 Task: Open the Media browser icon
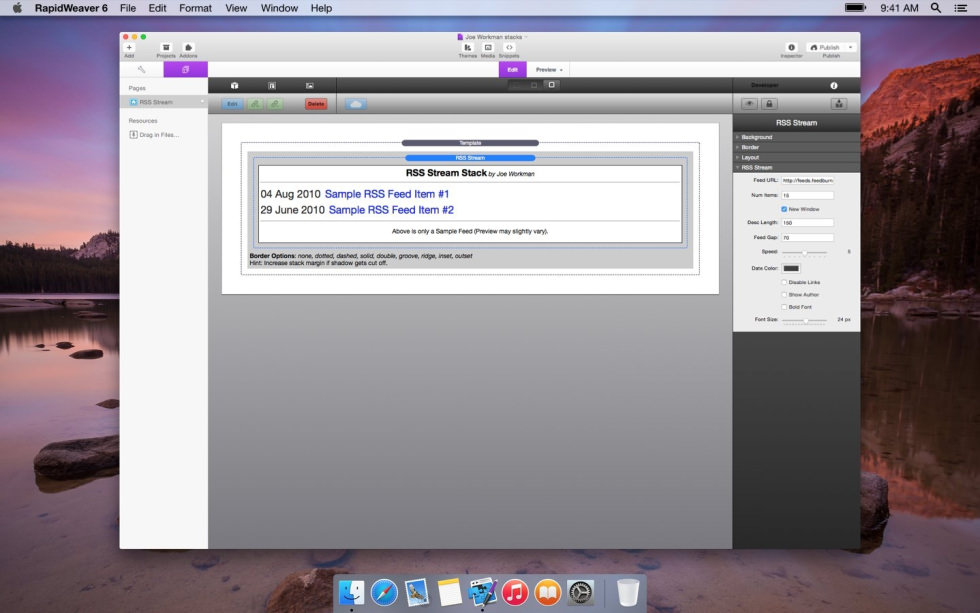(x=488, y=47)
